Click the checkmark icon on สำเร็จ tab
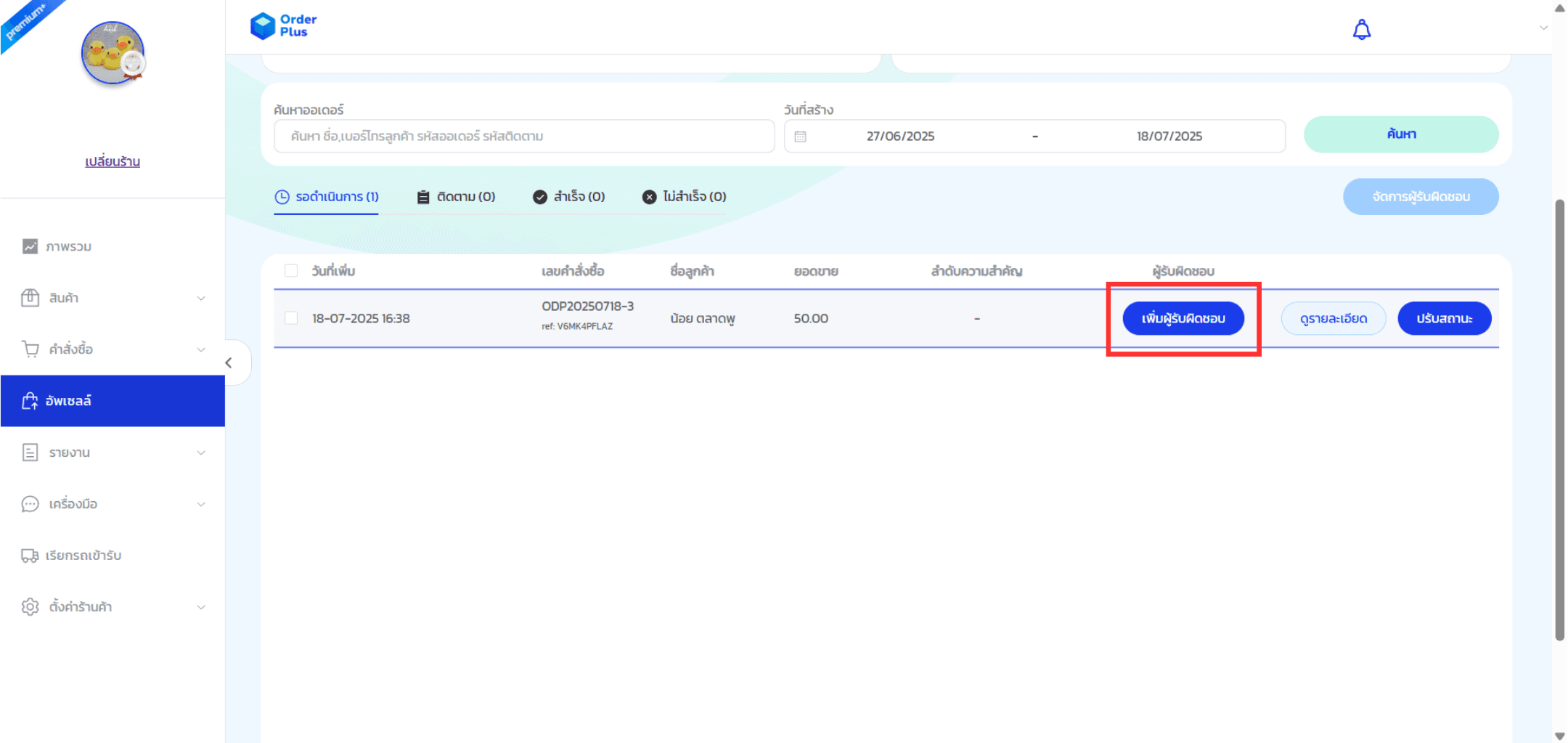This screenshot has height=743, width=1568. tap(539, 197)
